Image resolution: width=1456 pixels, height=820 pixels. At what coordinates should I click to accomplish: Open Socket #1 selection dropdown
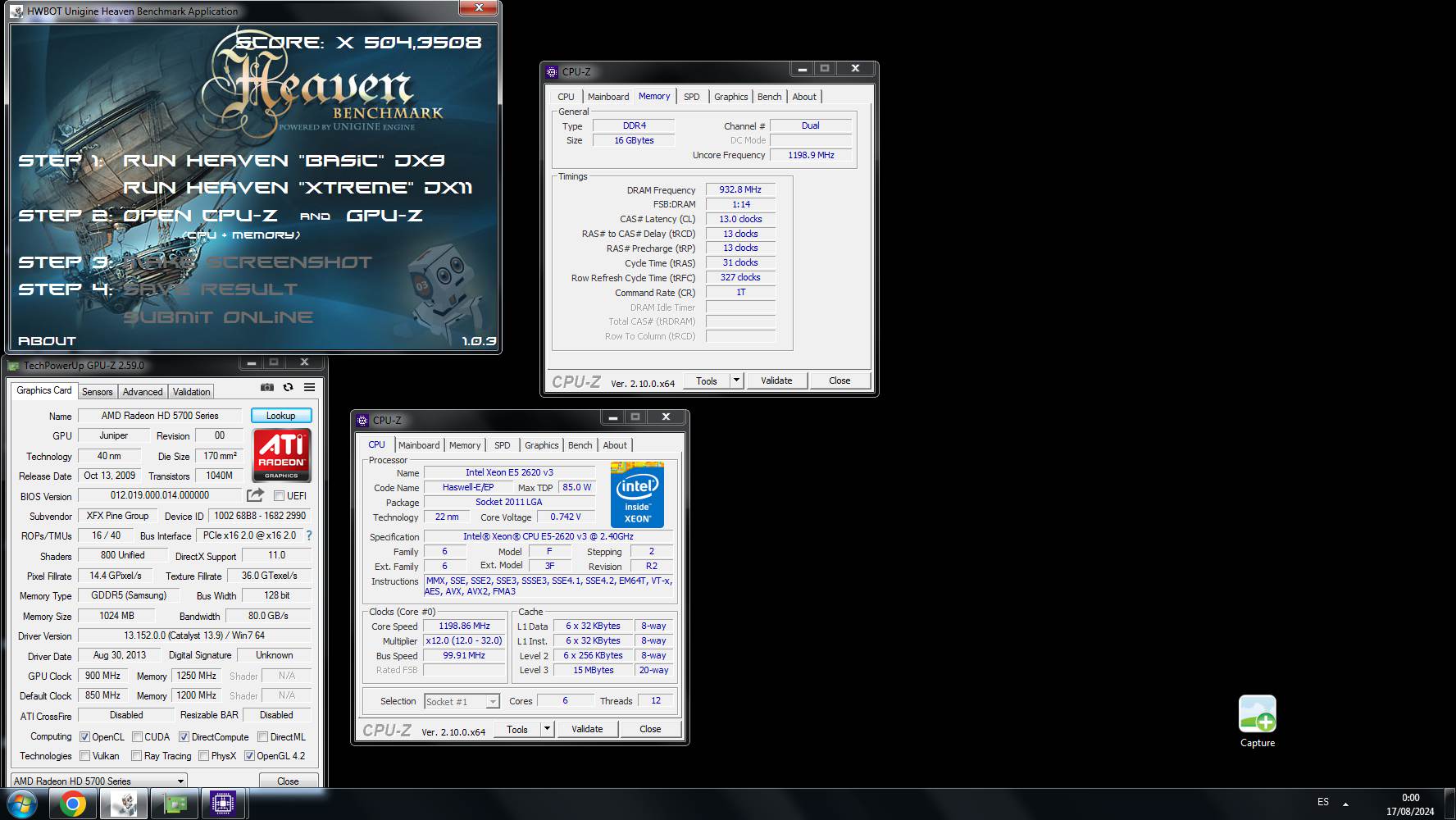tap(462, 701)
